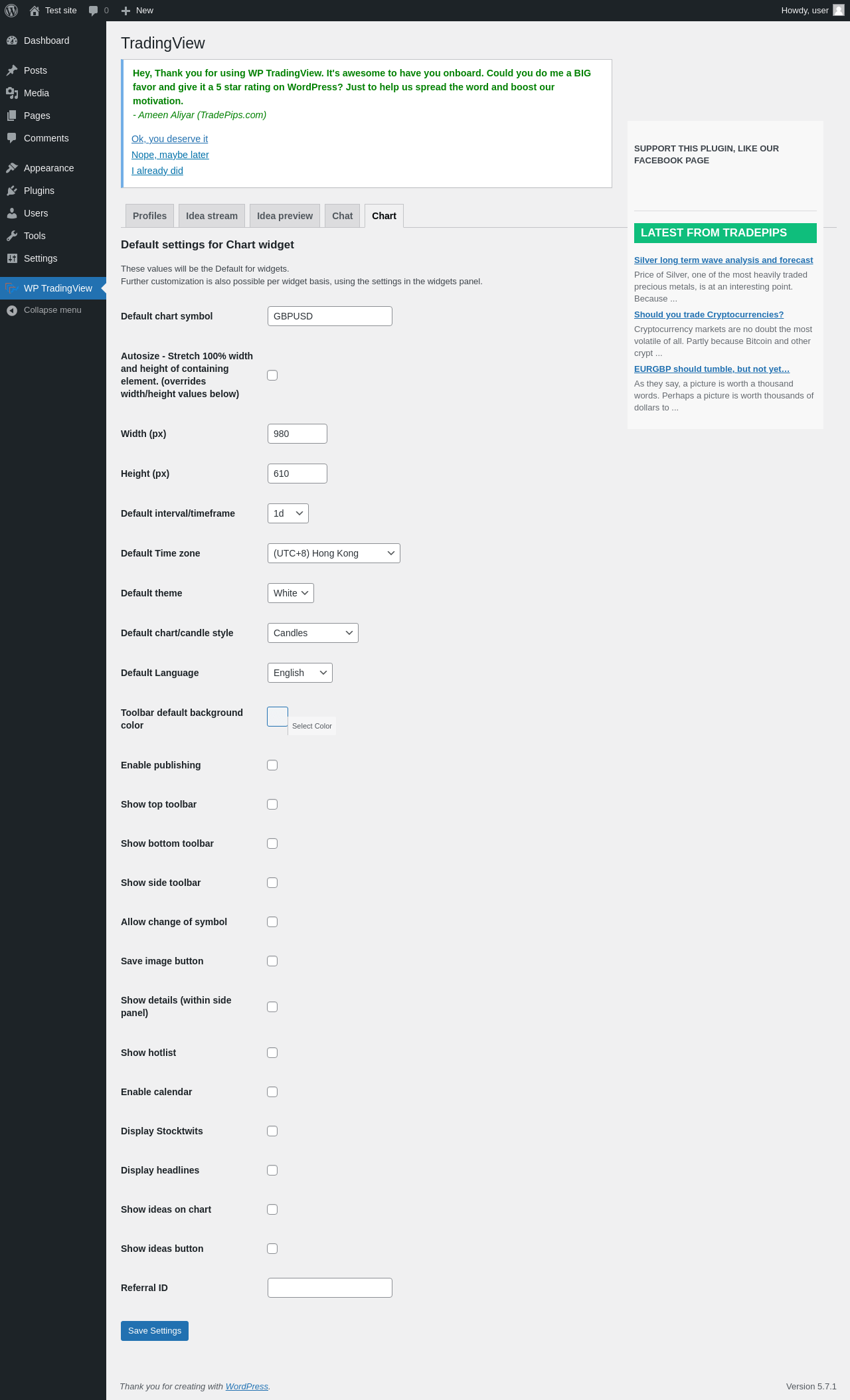Open the Default interval/timeframe dropdown
Screen dimensions: 850x1400
(x=288, y=513)
